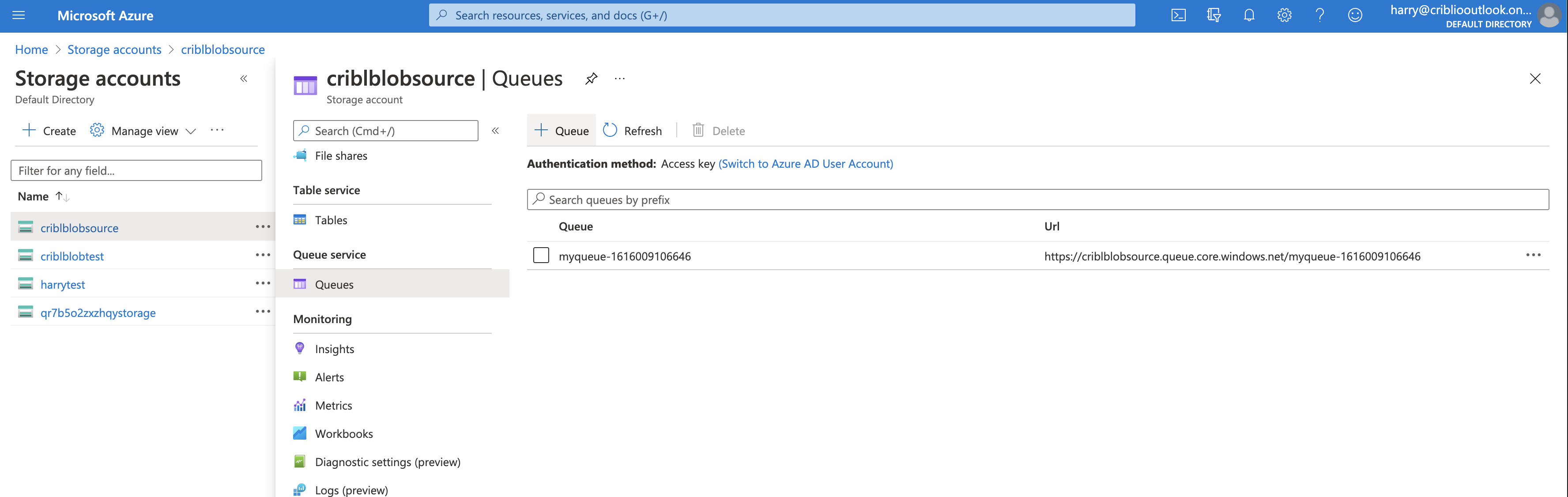Open File shares in the sidebar

341,156
